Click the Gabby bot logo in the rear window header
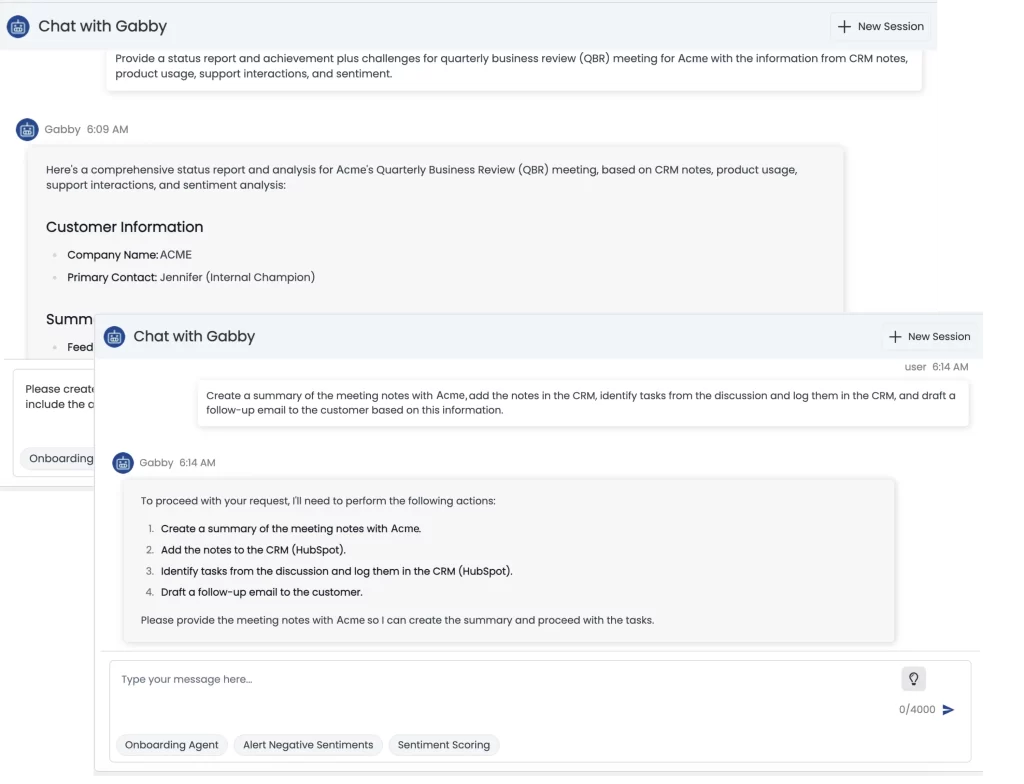The image size is (1024, 784). click(18, 27)
